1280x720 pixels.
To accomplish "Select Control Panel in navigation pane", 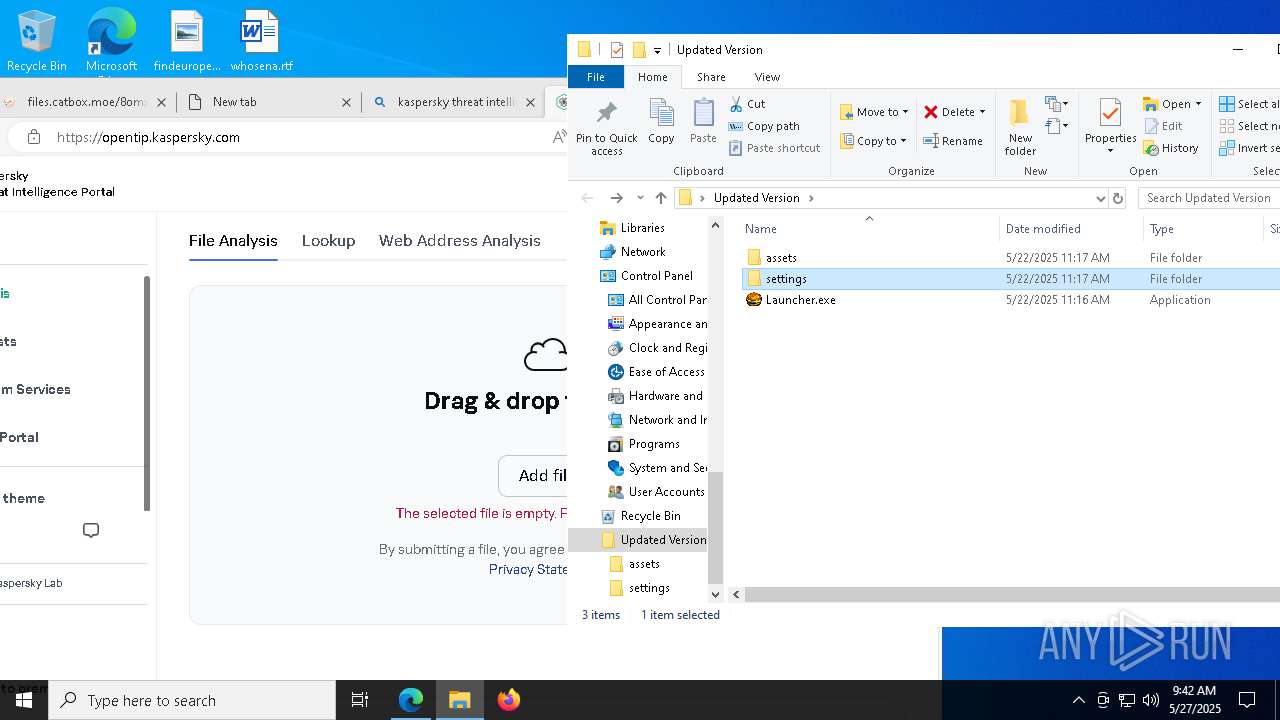I will tap(646, 276).
